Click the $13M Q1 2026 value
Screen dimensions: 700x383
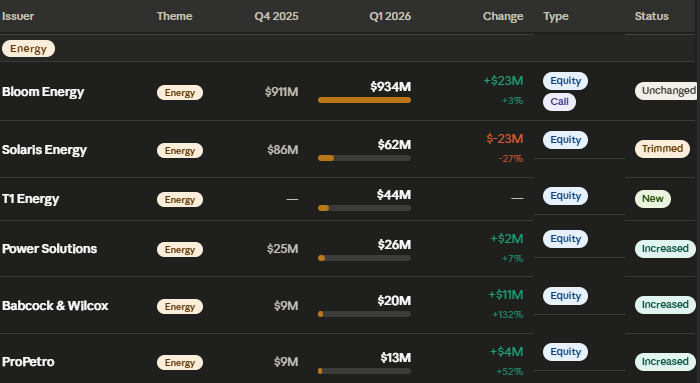click(396, 358)
